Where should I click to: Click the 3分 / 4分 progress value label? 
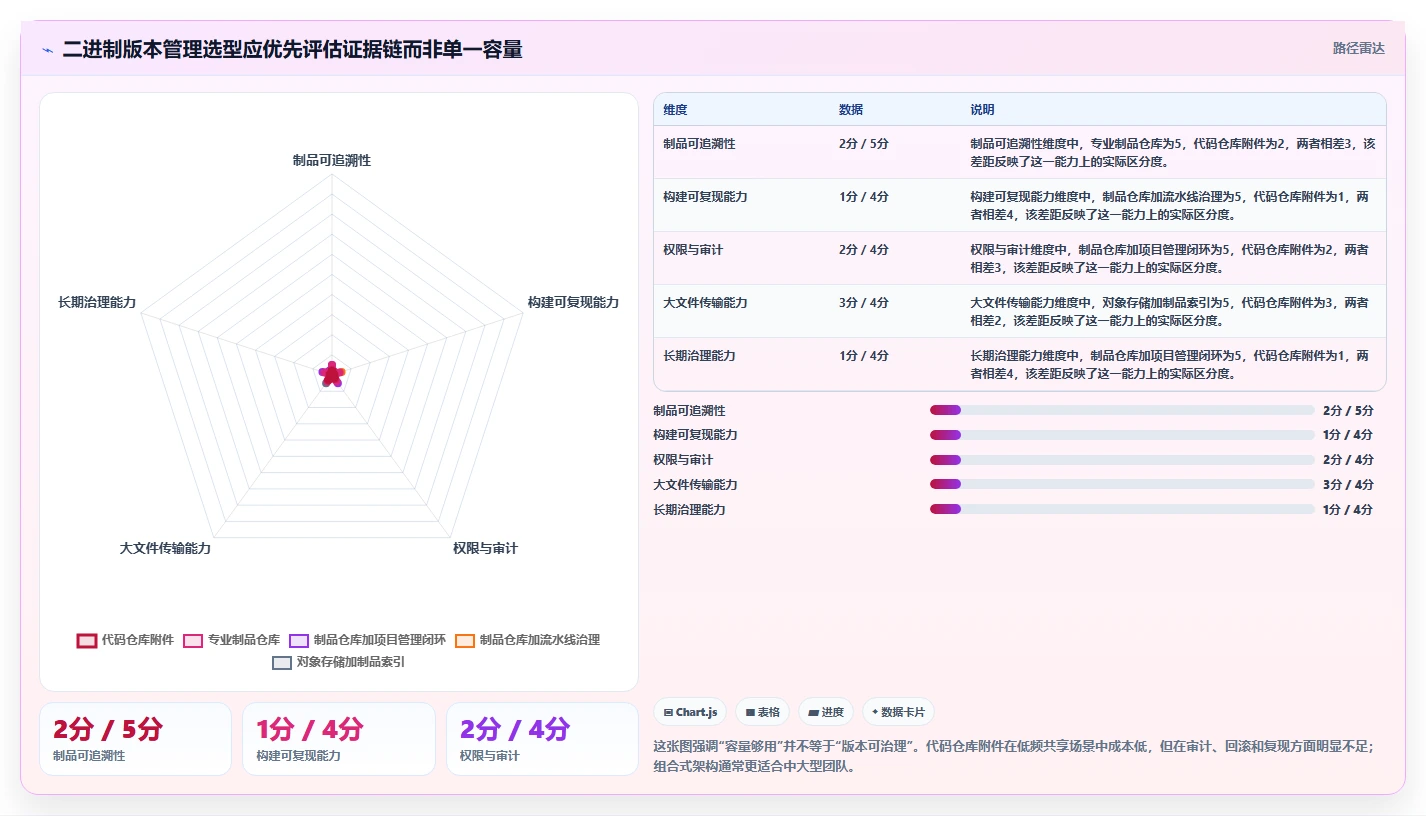click(1348, 485)
